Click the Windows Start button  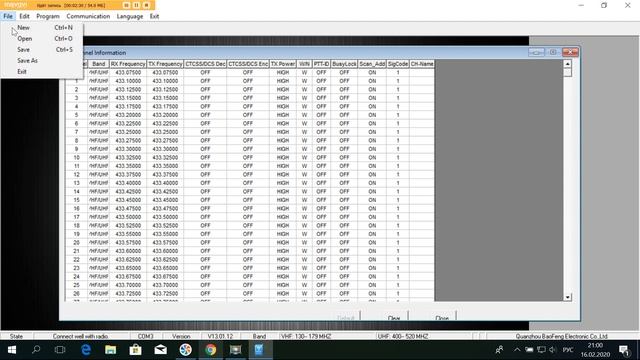coord(11,350)
